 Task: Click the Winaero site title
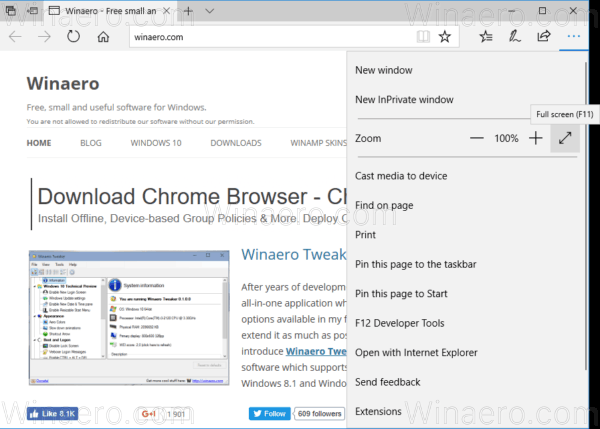tap(63, 83)
